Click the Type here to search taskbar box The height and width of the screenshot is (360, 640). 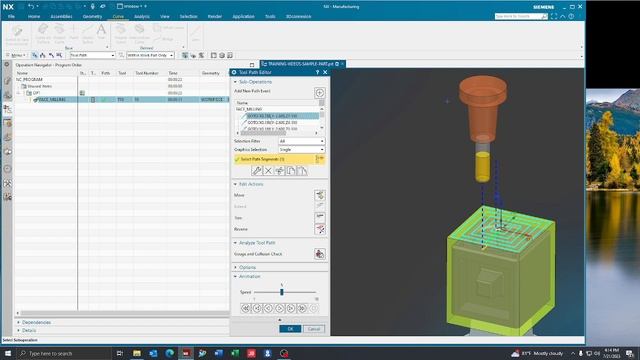tap(64, 353)
